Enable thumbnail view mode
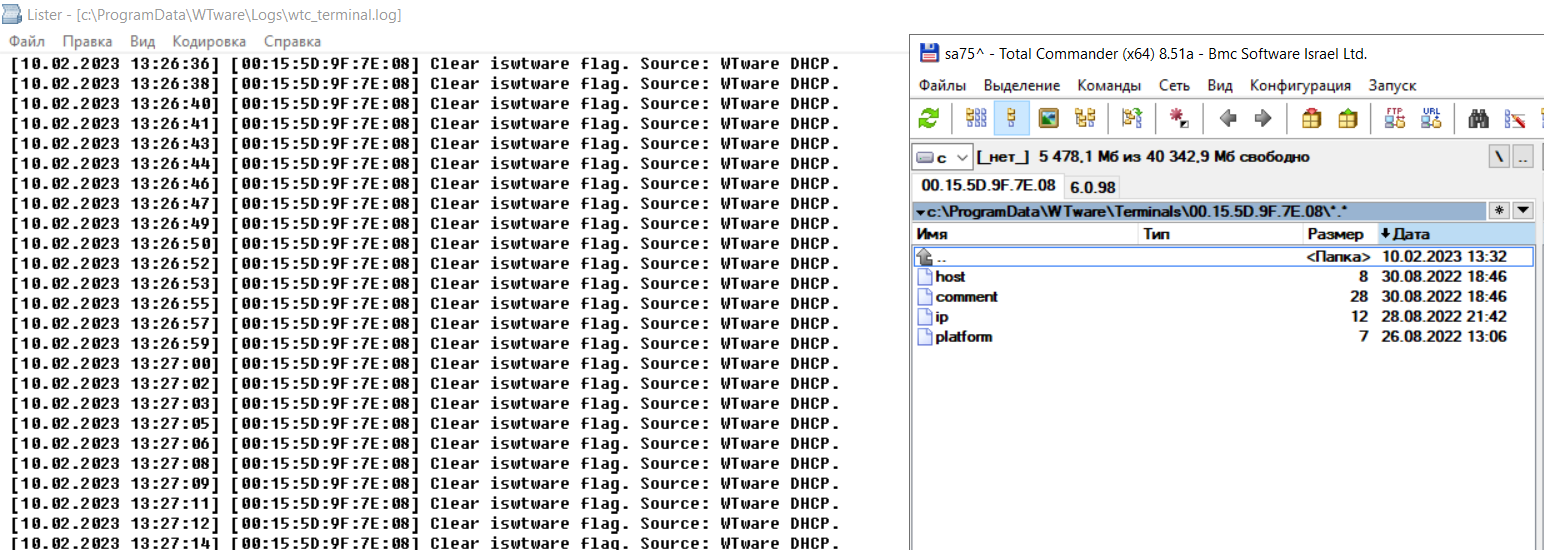This screenshot has height=550, width=1544. [1048, 119]
